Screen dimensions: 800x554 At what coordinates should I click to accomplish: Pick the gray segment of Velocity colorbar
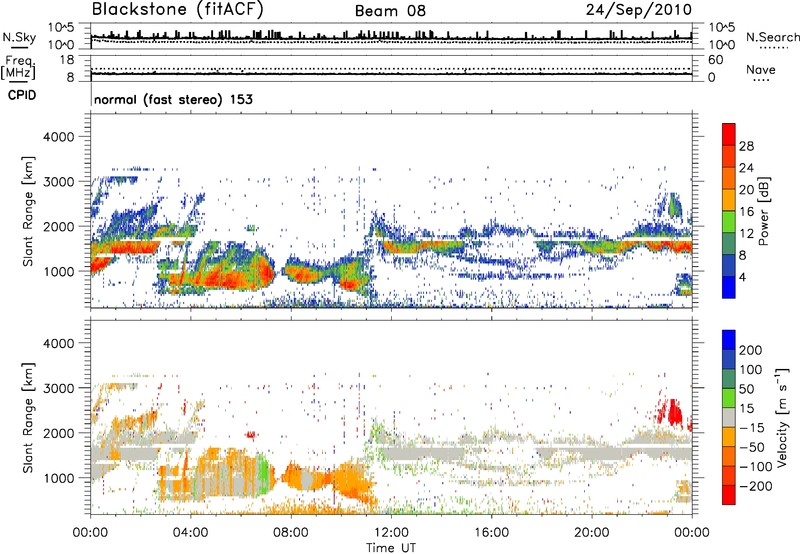(729, 417)
